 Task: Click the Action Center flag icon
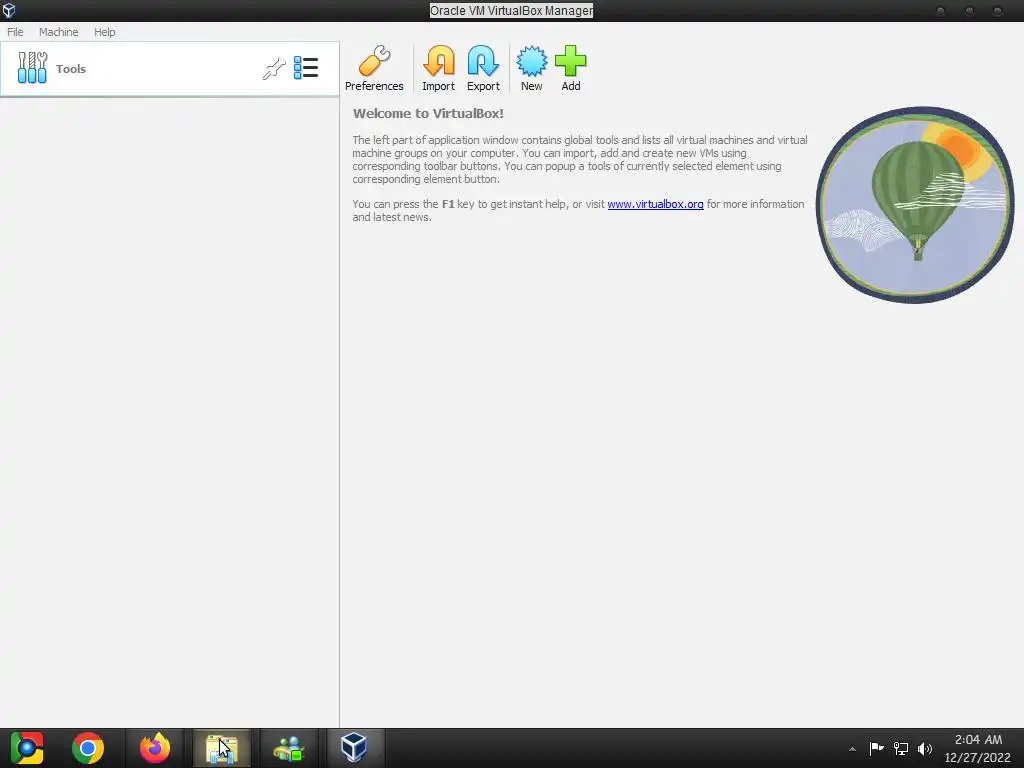pos(876,748)
